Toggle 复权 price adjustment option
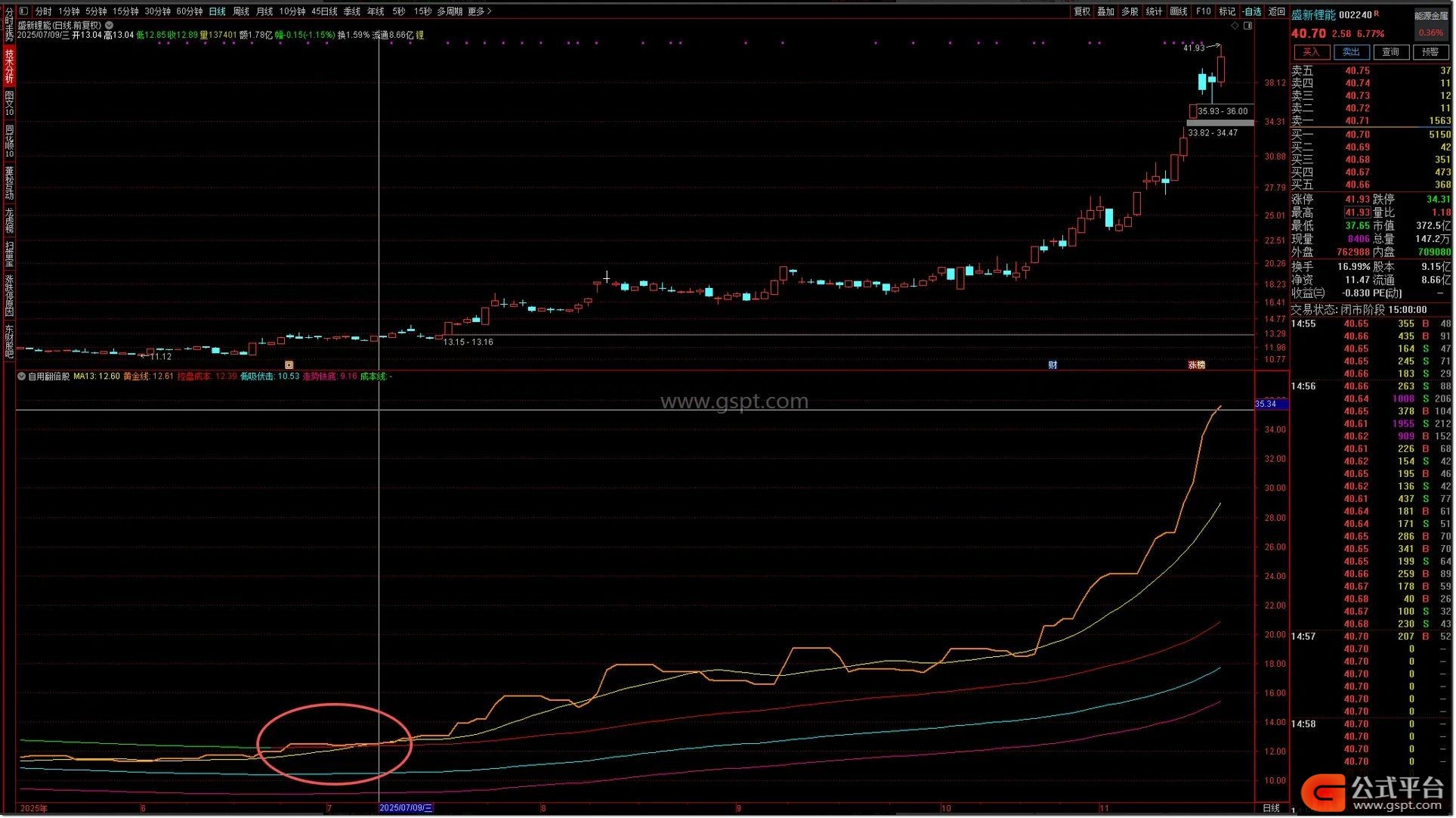1456x818 pixels. [1082, 11]
